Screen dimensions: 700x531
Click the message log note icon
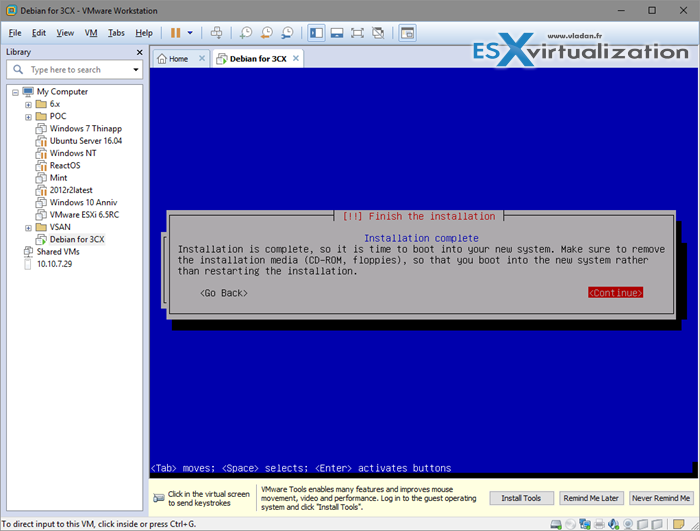(x=679, y=524)
